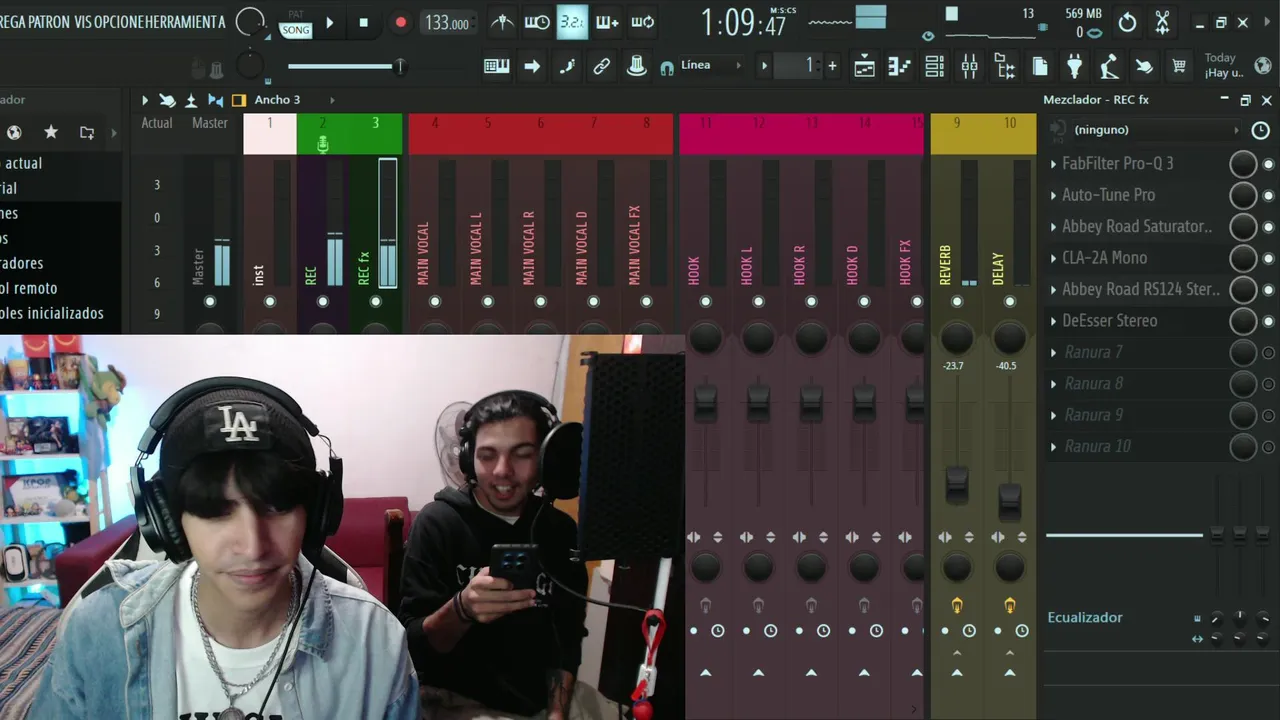Click the note/score icon beside the step-edit arrow

(x=567, y=67)
